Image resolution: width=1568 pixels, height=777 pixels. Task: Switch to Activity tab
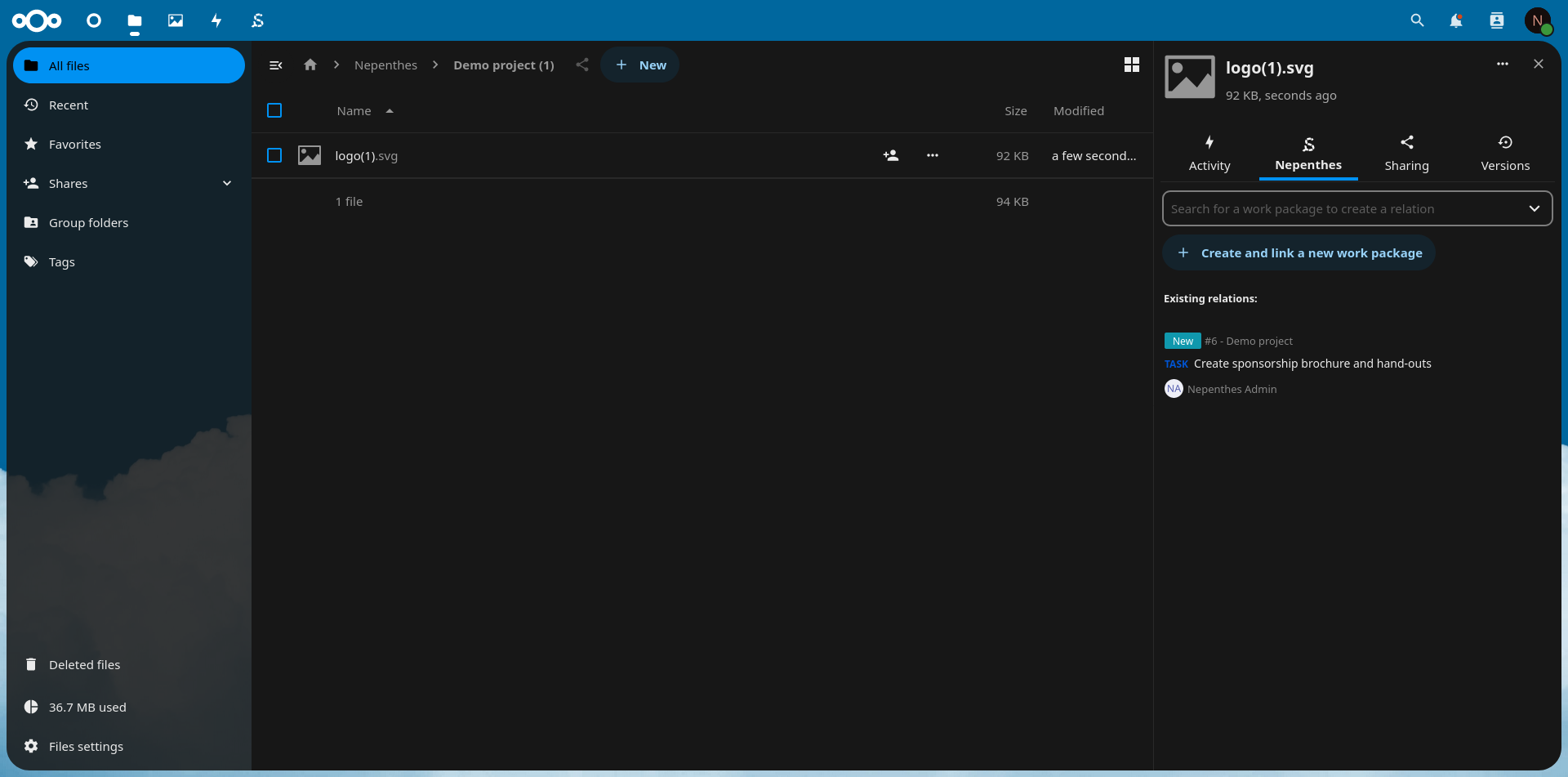tap(1209, 154)
